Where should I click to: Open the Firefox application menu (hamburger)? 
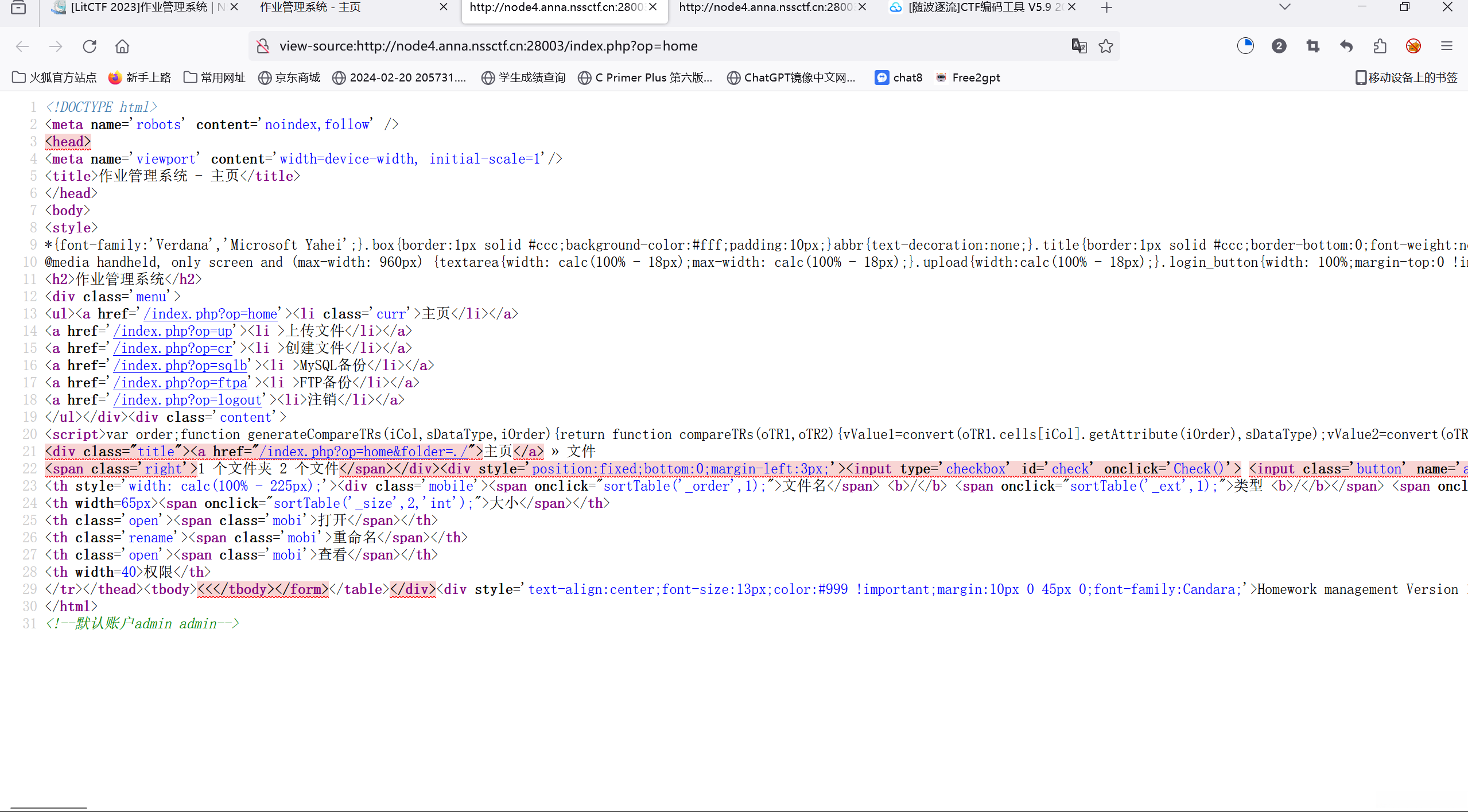(x=1446, y=46)
